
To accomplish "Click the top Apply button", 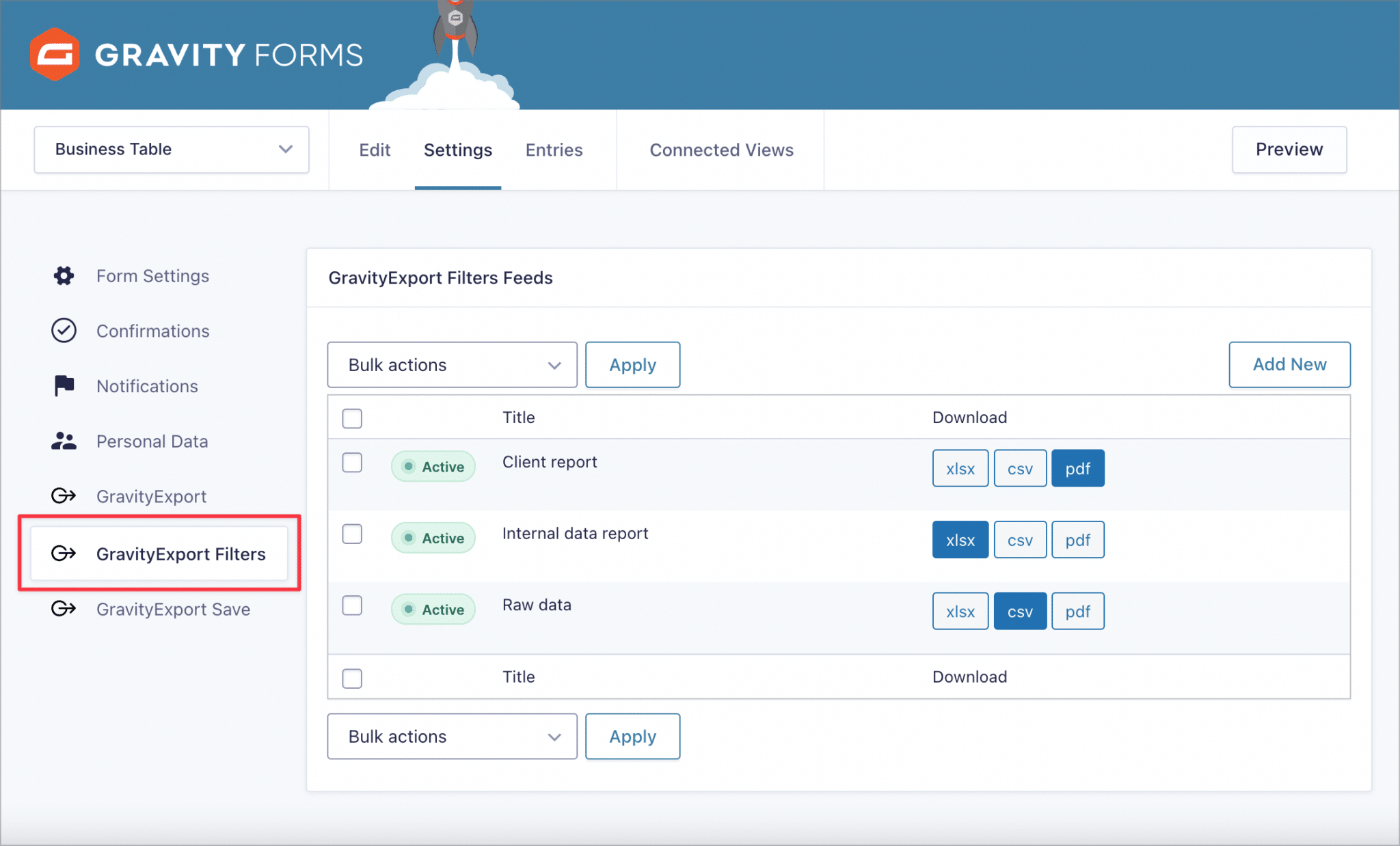I will click(632, 365).
